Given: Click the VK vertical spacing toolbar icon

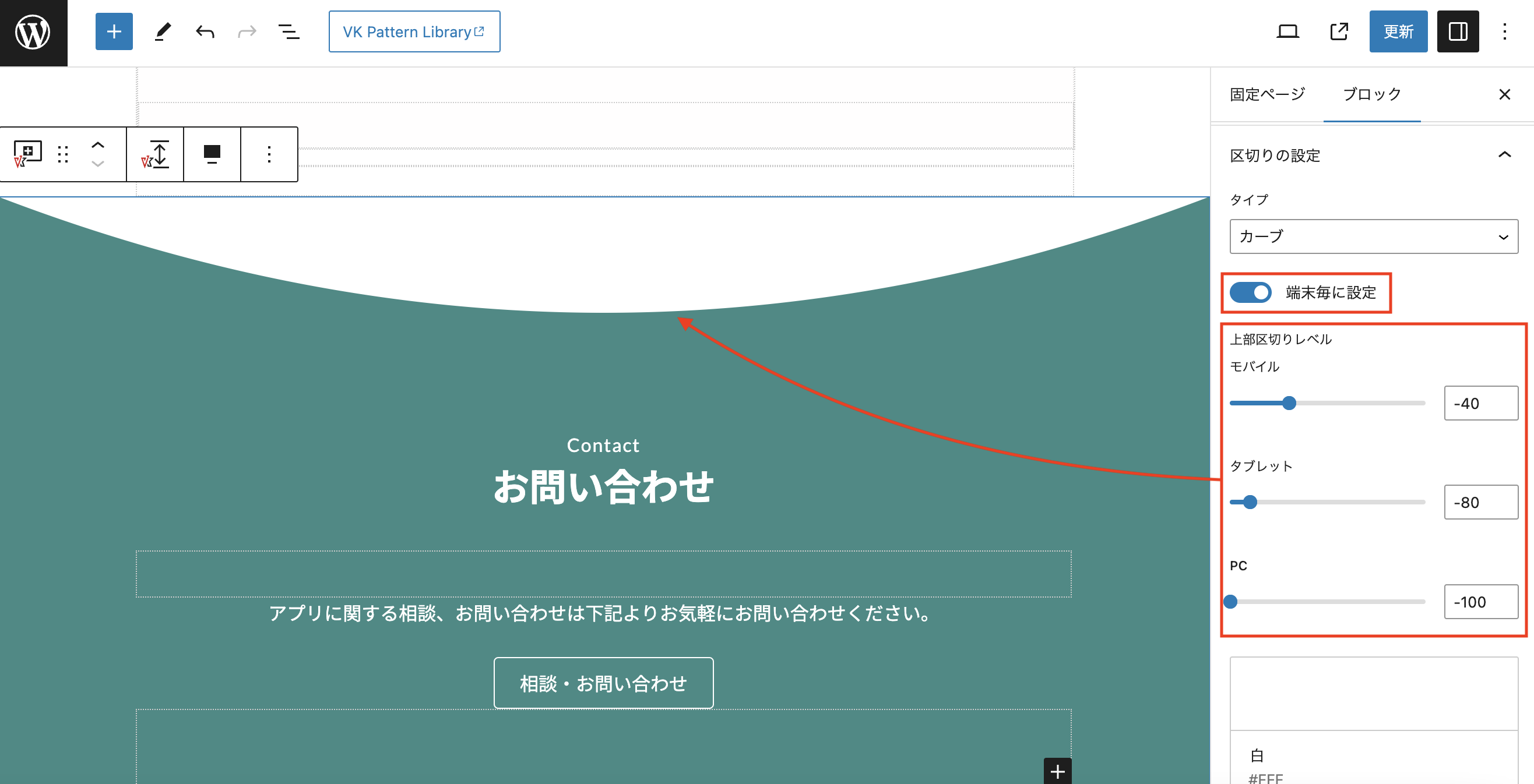Looking at the screenshot, I should click(x=156, y=154).
